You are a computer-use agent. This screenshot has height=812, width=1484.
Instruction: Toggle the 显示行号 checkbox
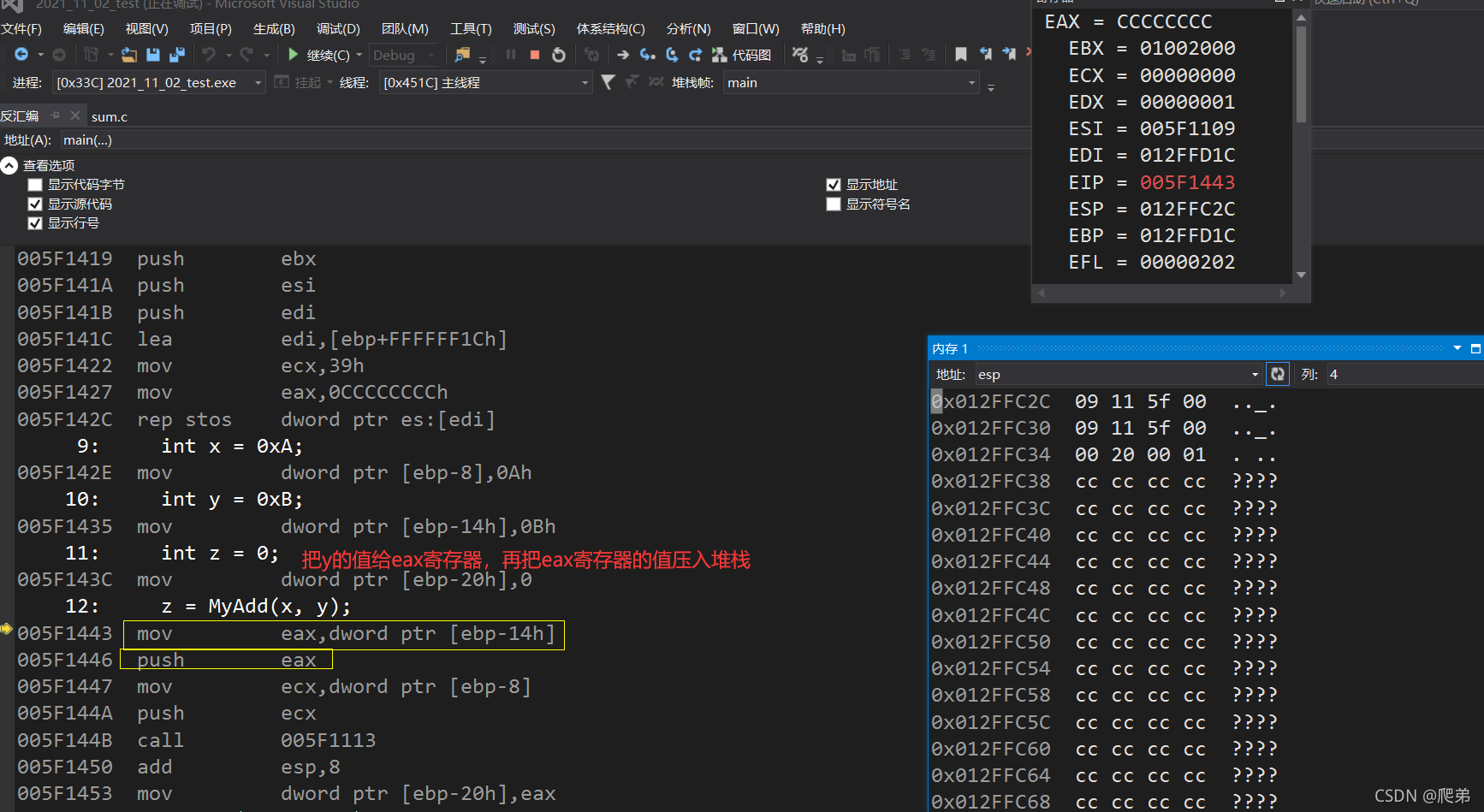35,223
